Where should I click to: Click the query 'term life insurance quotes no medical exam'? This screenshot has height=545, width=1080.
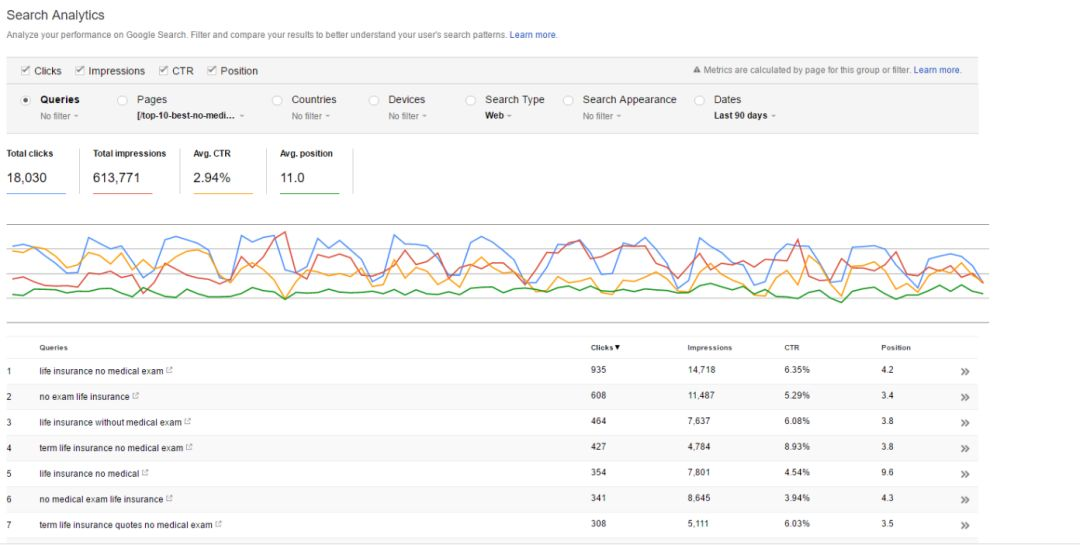[126, 524]
